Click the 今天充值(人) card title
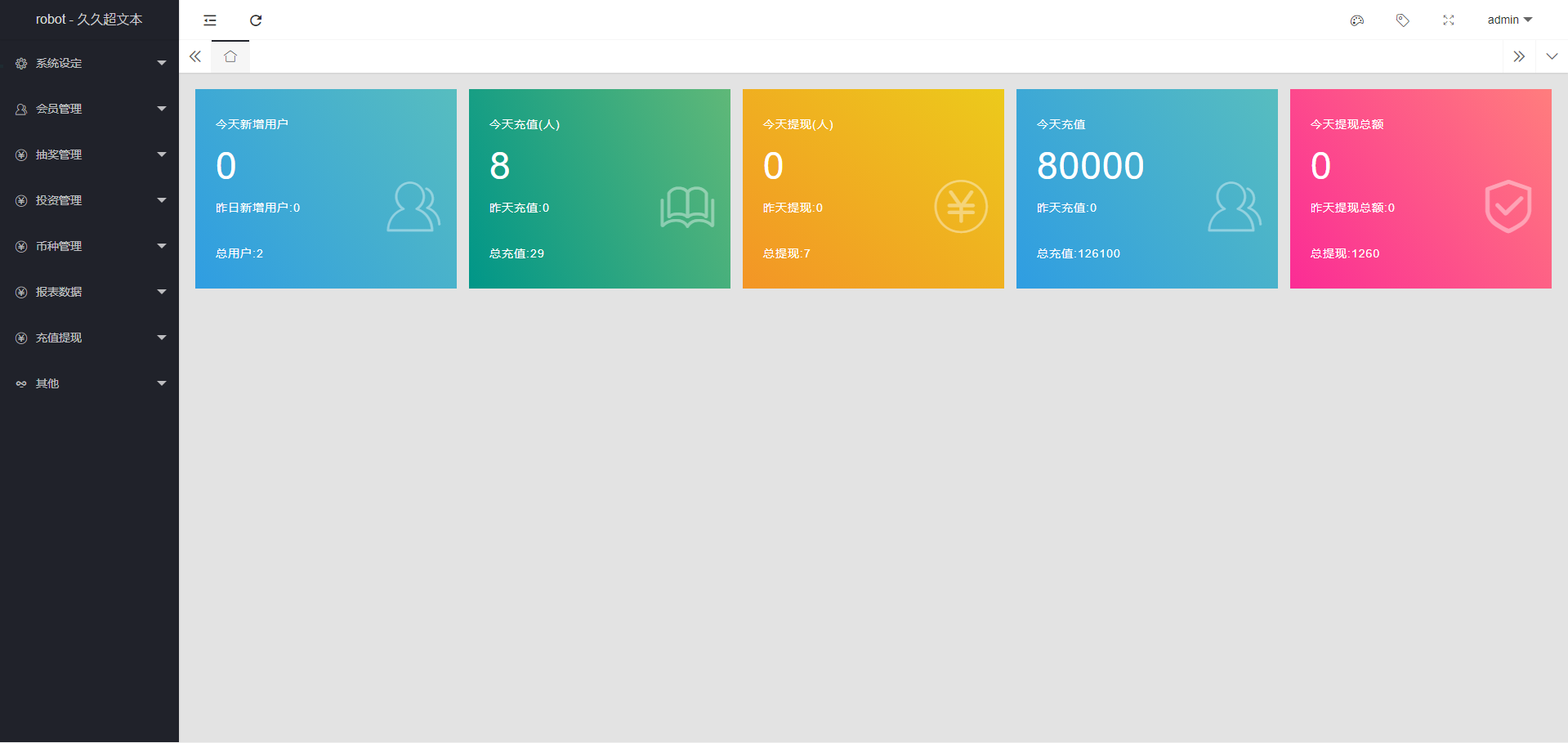Screen dimensions: 1568x743 coord(525,124)
